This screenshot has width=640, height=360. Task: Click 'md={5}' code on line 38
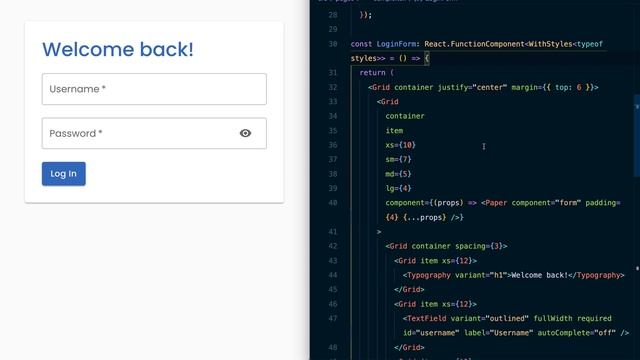(398, 174)
